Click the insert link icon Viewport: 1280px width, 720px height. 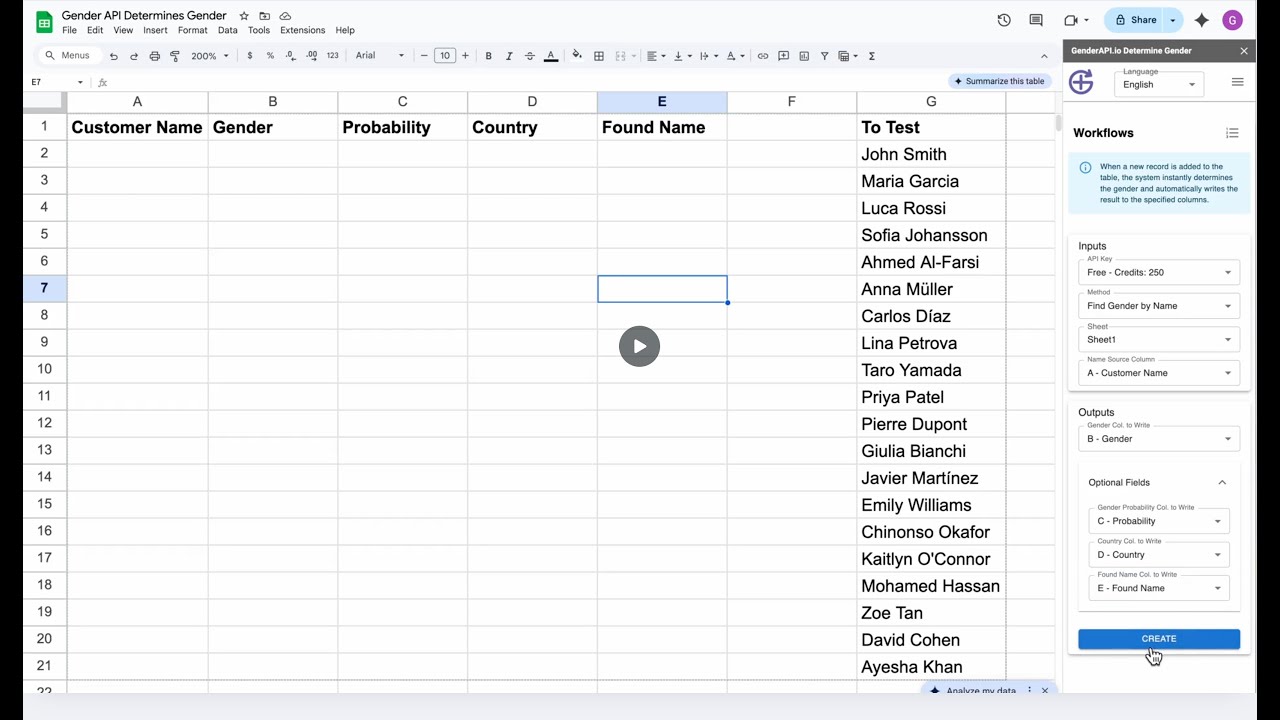tap(763, 56)
